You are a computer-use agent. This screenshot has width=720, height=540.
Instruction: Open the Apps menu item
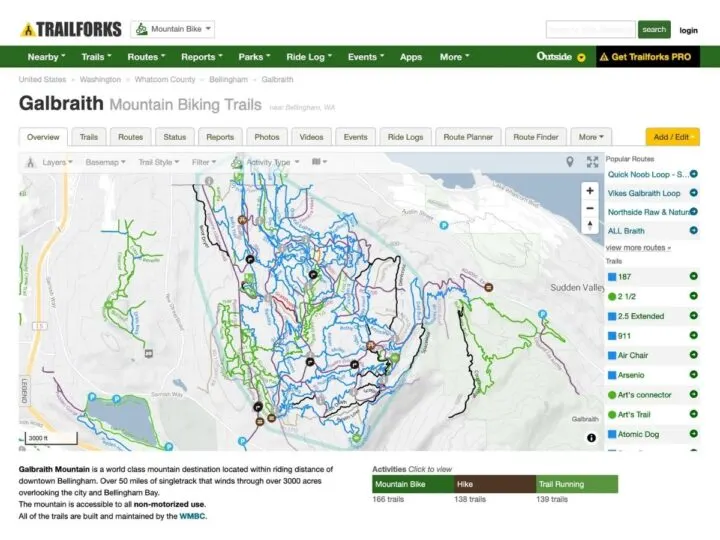coord(411,57)
